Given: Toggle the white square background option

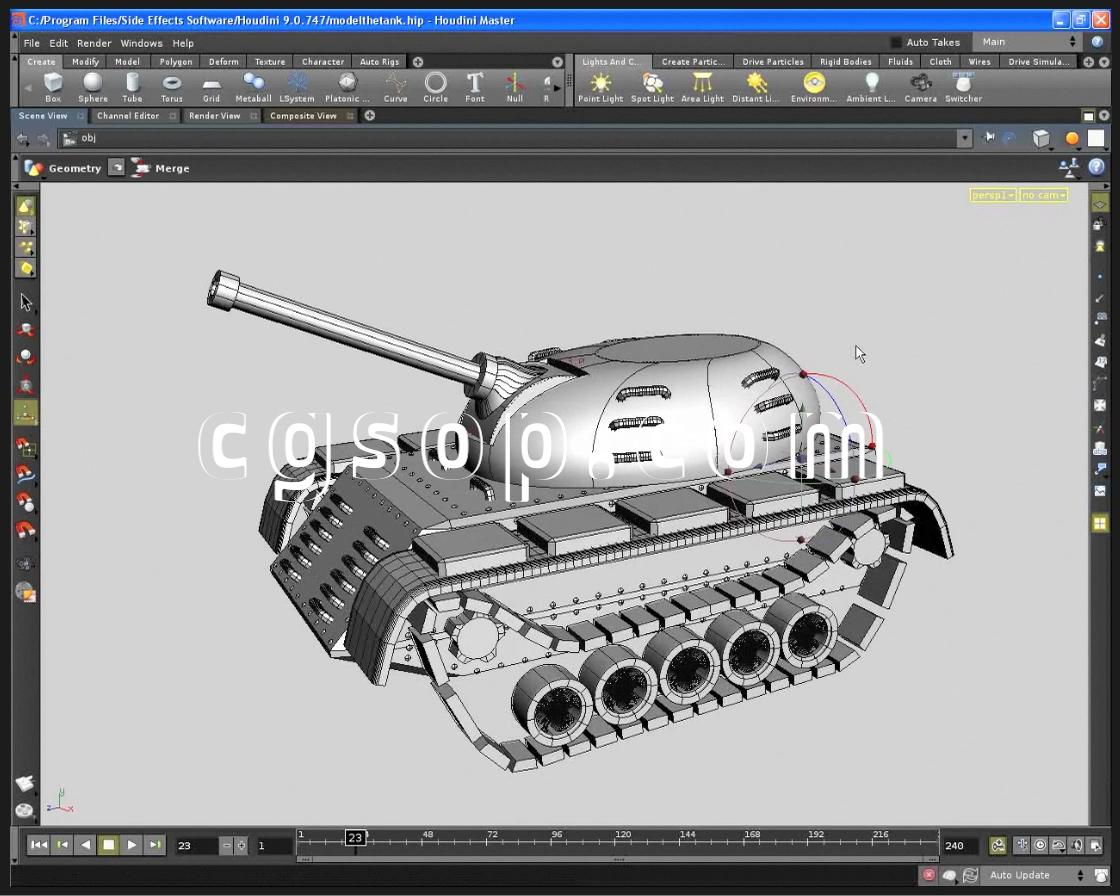Looking at the screenshot, I should point(1096,139).
